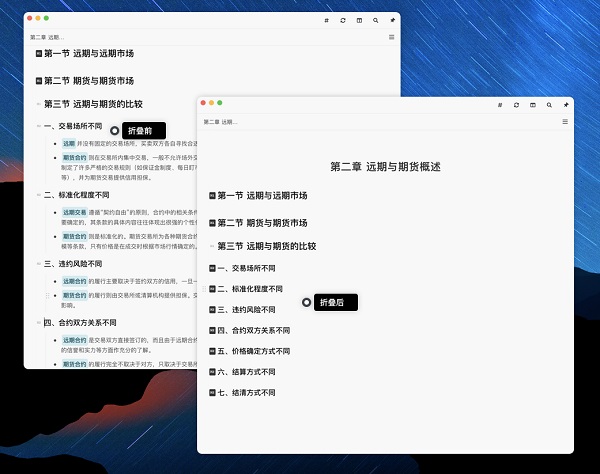Open search in the front window toolbar
600x474 pixels.
point(549,105)
